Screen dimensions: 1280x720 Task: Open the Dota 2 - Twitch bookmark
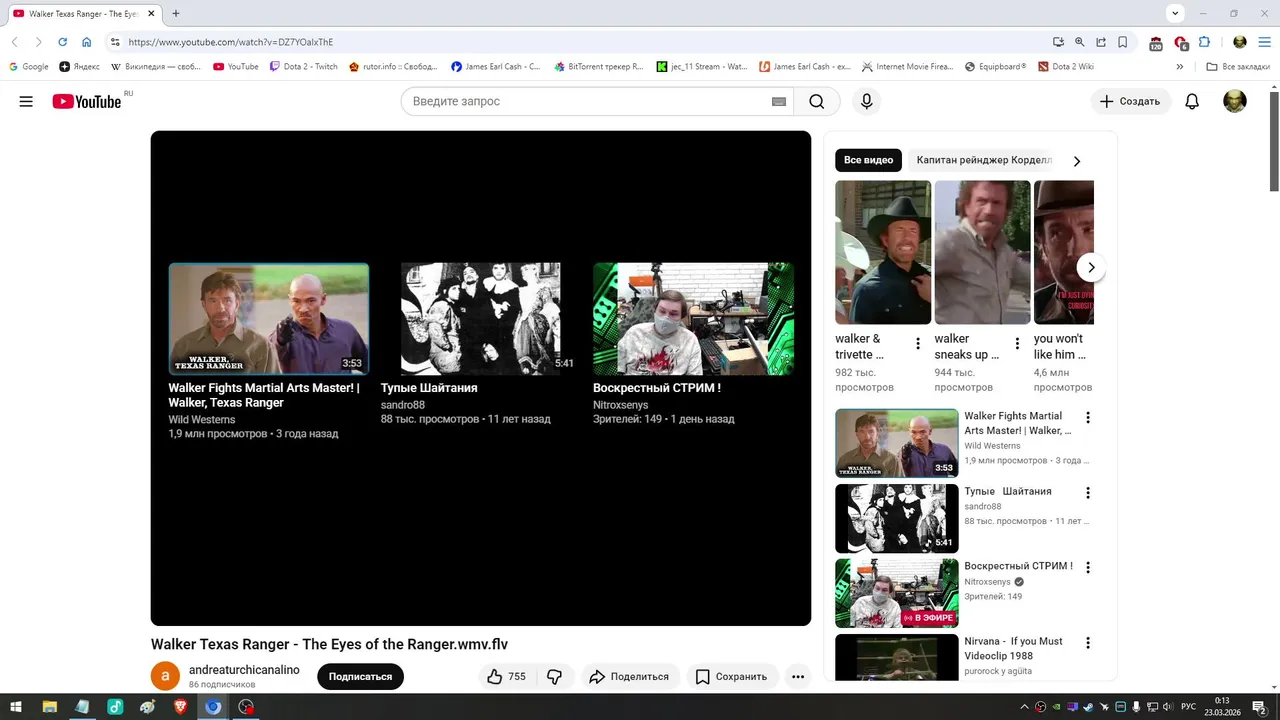[304, 67]
